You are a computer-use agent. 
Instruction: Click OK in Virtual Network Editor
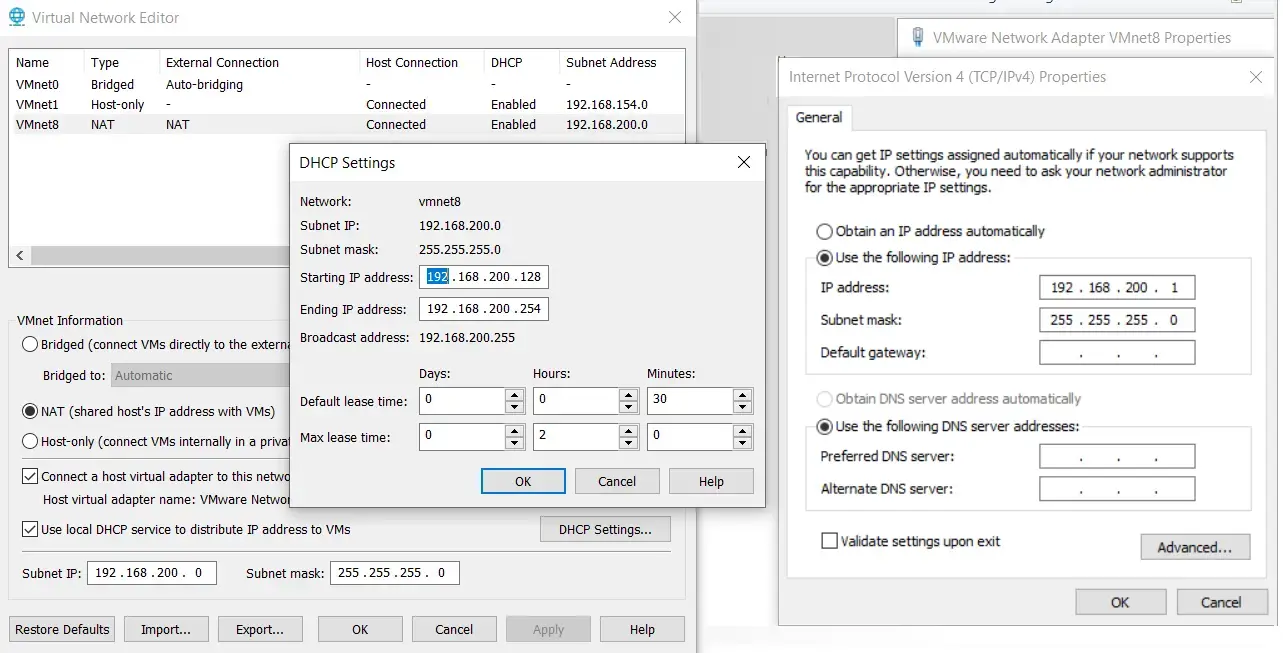coord(360,629)
